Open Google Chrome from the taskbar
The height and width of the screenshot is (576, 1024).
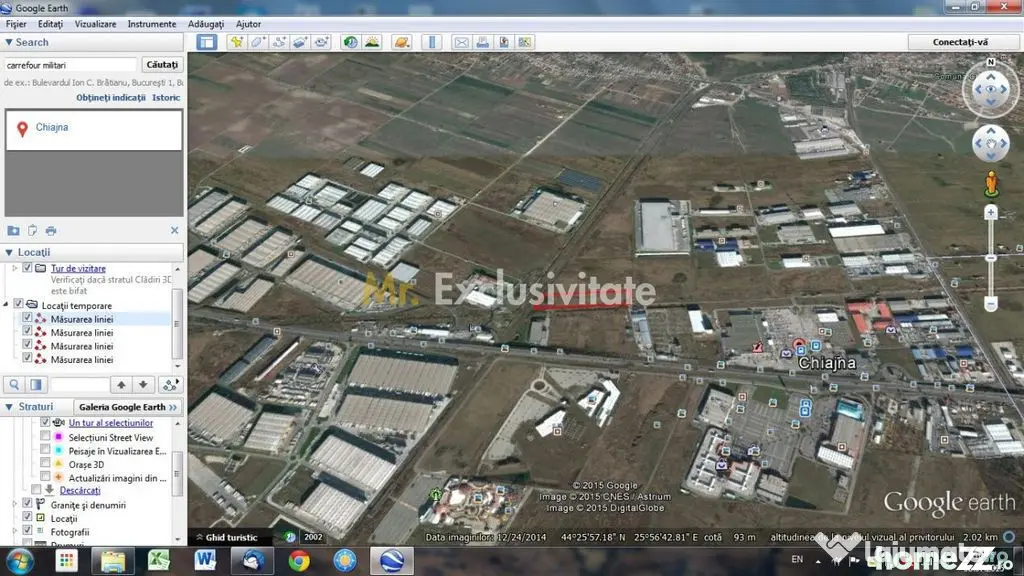(299, 561)
